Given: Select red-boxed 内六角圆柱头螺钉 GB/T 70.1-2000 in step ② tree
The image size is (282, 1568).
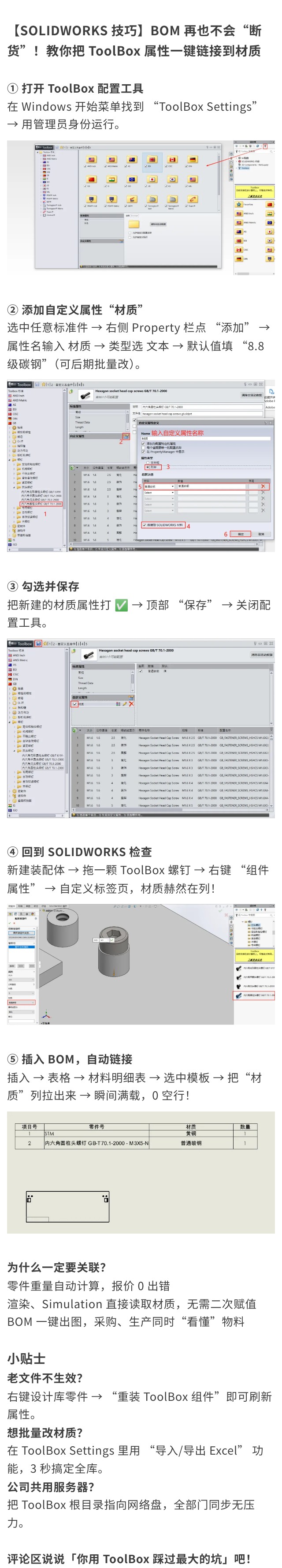Looking at the screenshot, I should [x=42, y=504].
